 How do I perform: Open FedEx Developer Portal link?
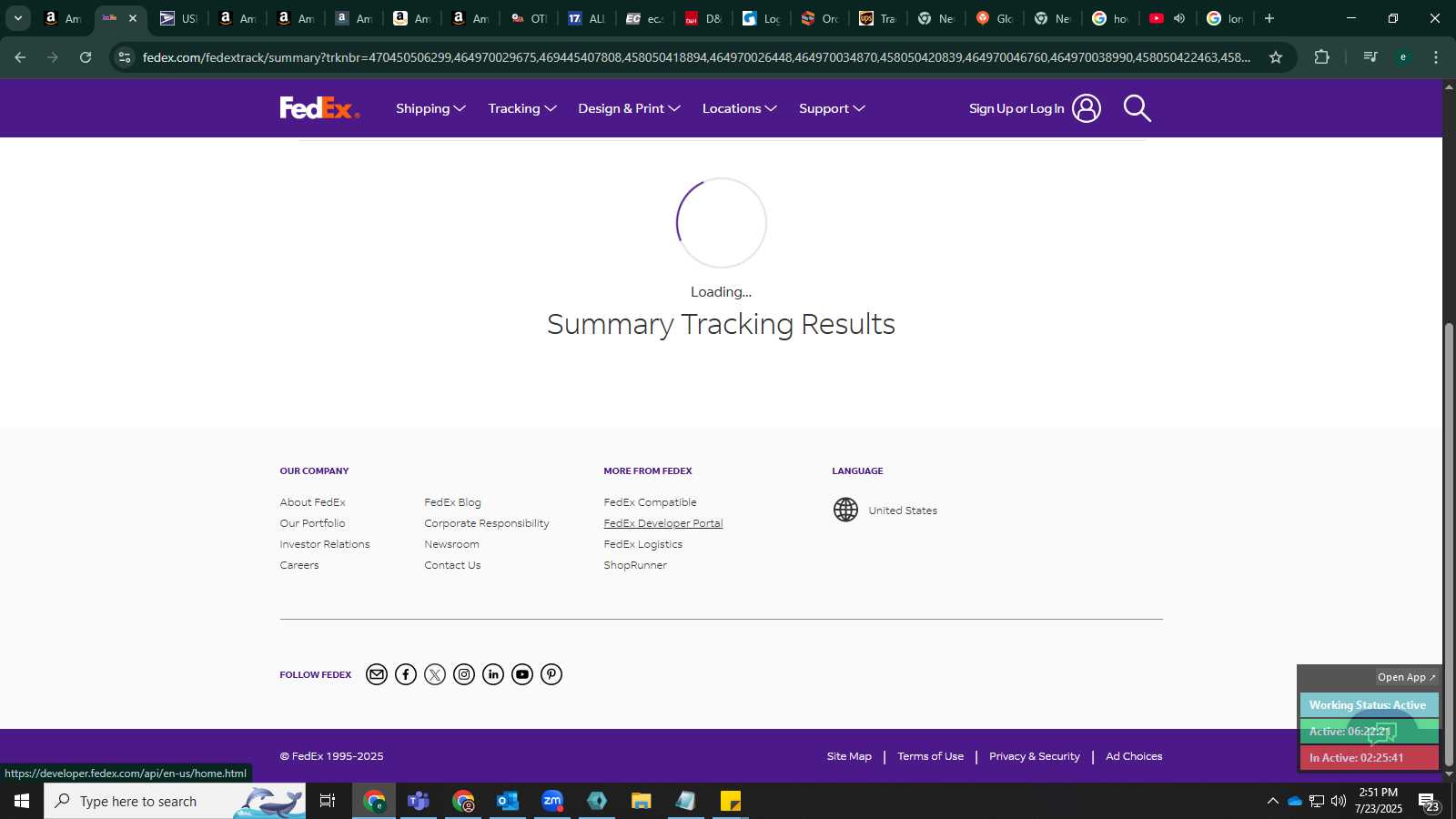pyautogui.click(x=663, y=523)
